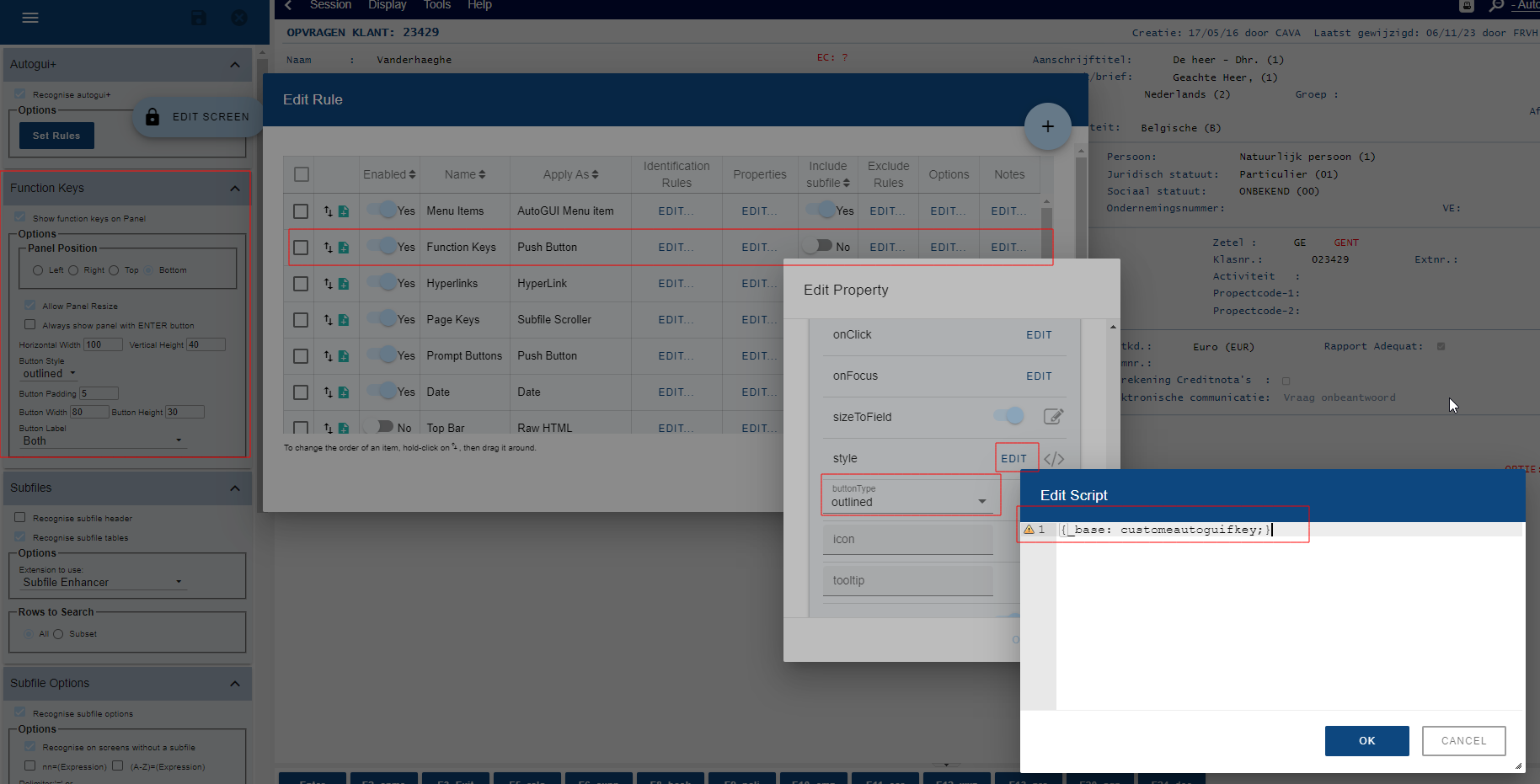Click the pencil icon next to sizeToField
The width and height of the screenshot is (1540, 784).
click(1053, 417)
